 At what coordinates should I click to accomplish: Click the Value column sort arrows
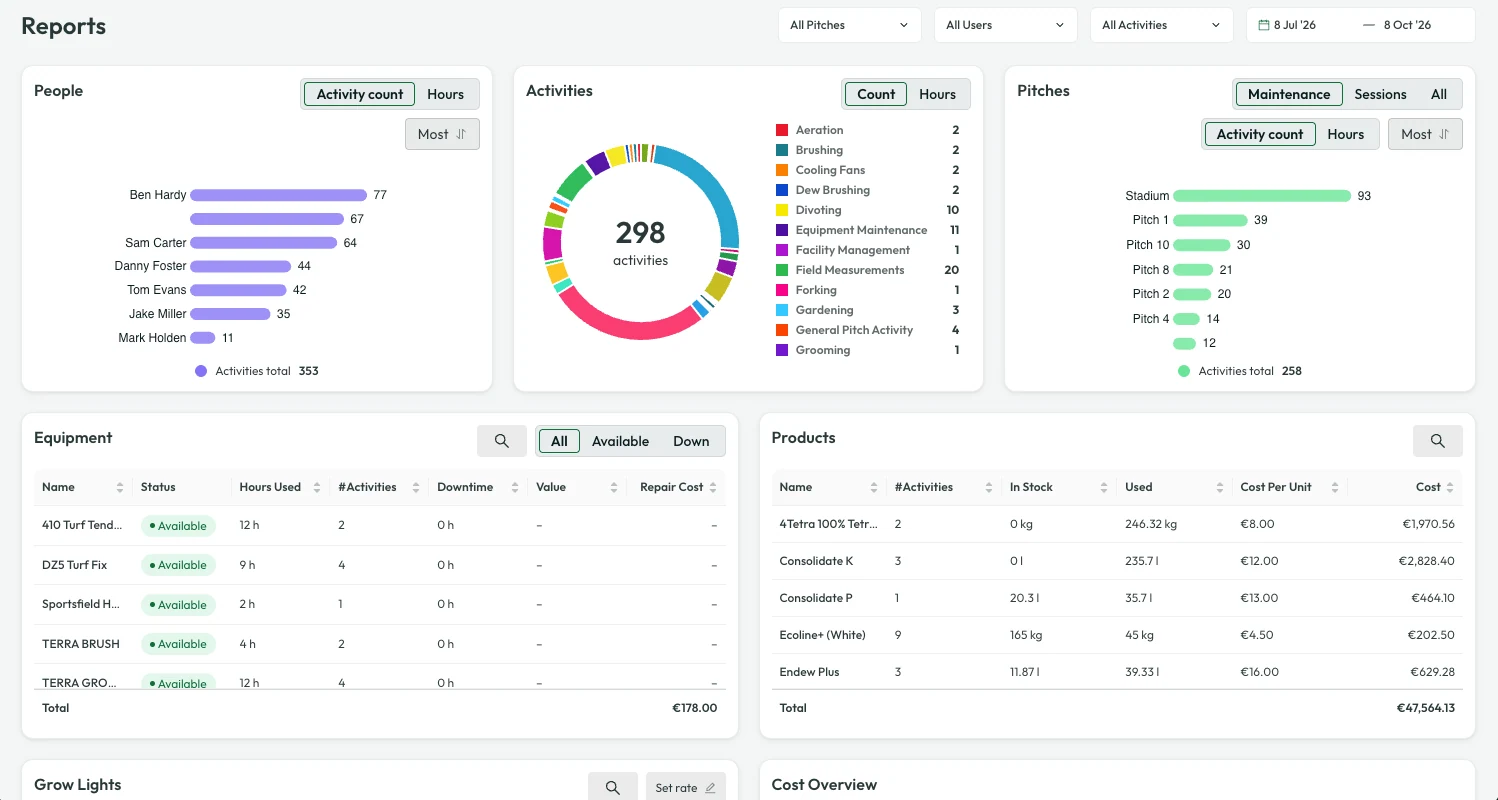[614, 487]
